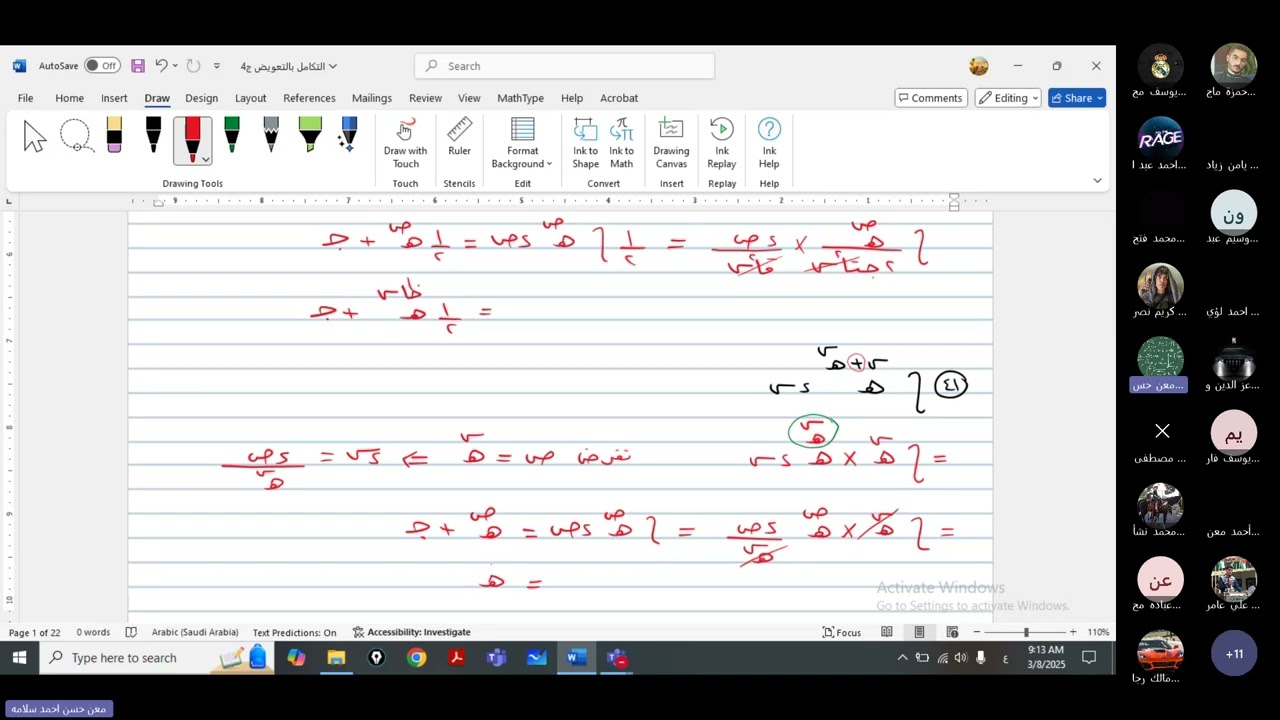Click the Page 1 of 22 indicator

click(35, 632)
